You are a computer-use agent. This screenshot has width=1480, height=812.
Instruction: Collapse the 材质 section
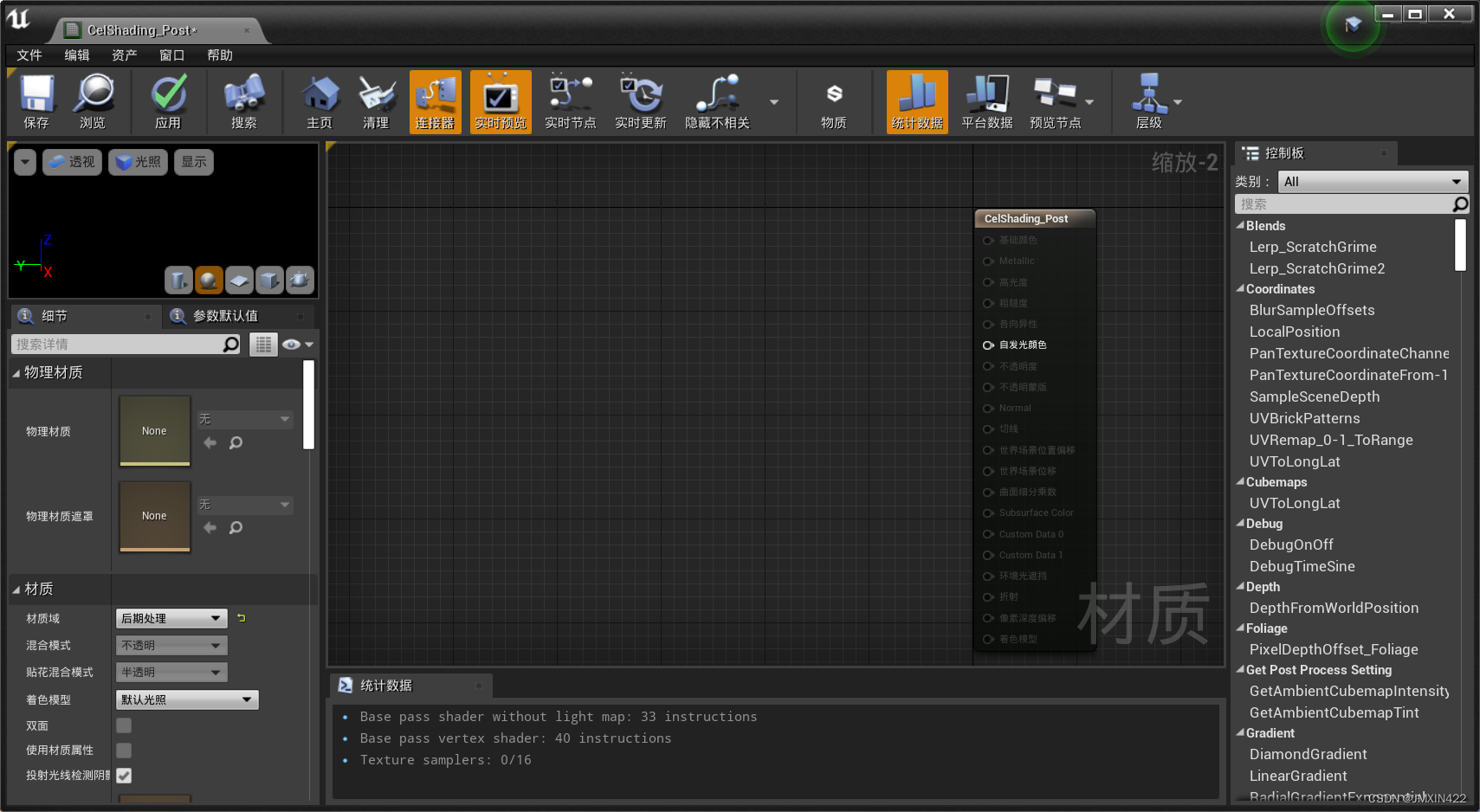16,590
